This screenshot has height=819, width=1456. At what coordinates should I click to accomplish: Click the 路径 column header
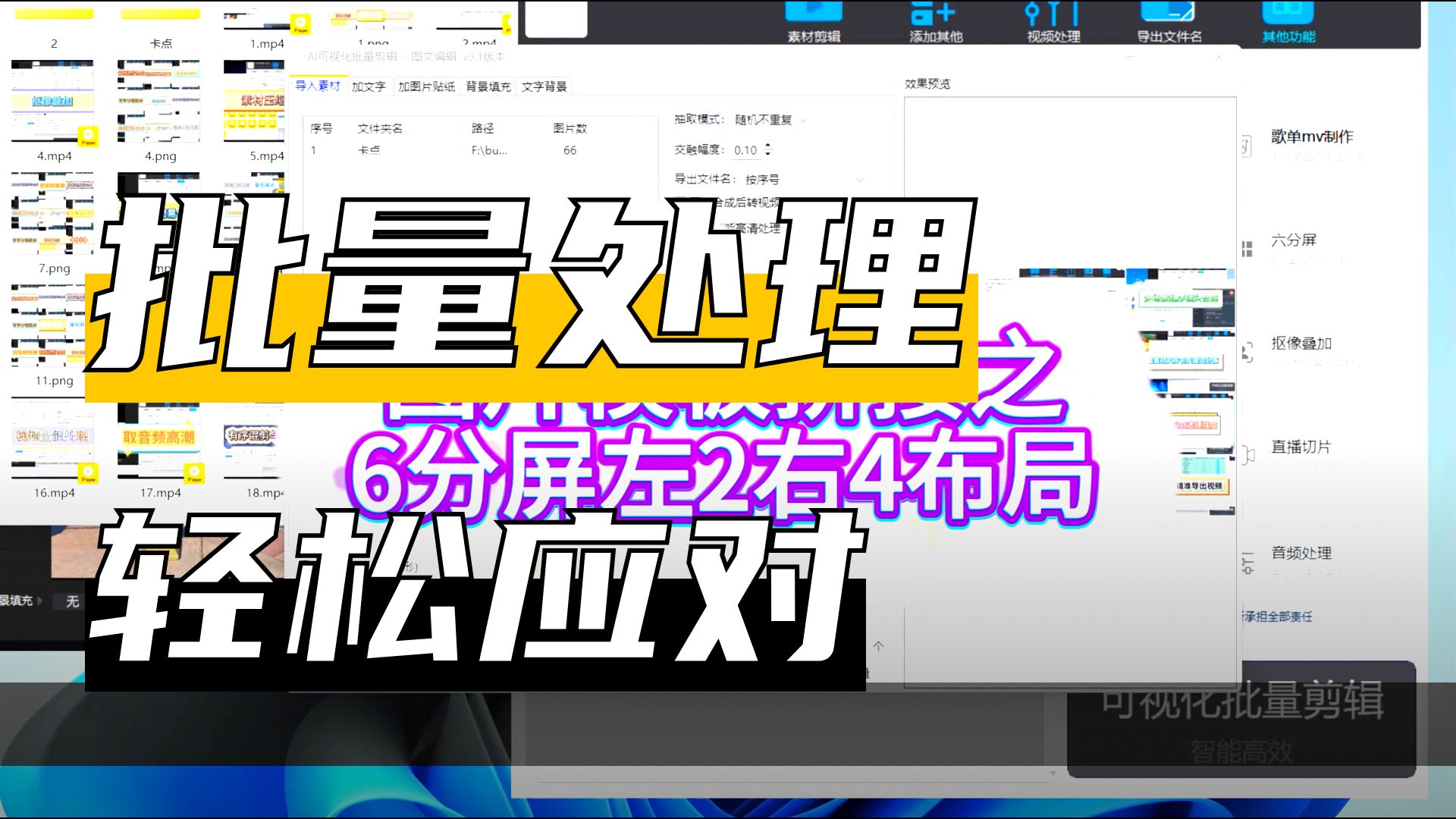click(x=482, y=128)
